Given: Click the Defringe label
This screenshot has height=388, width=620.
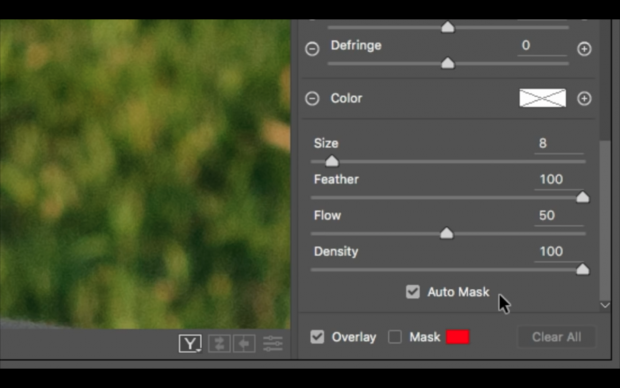Looking at the screenshot, I should coord(356,45).
